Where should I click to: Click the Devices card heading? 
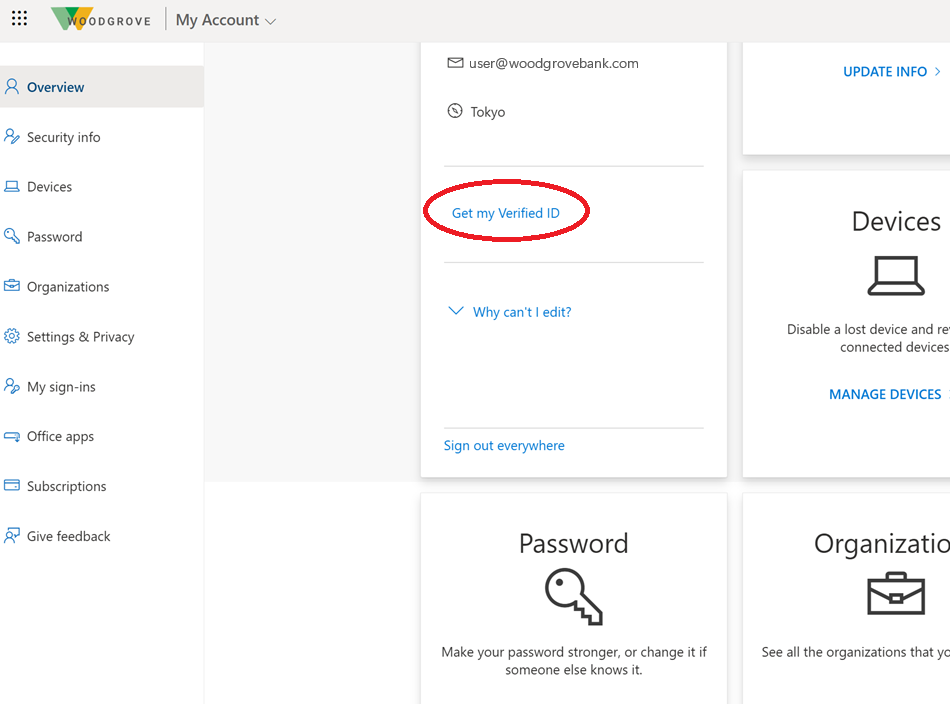pyautogui.click(x=896, y=222)
